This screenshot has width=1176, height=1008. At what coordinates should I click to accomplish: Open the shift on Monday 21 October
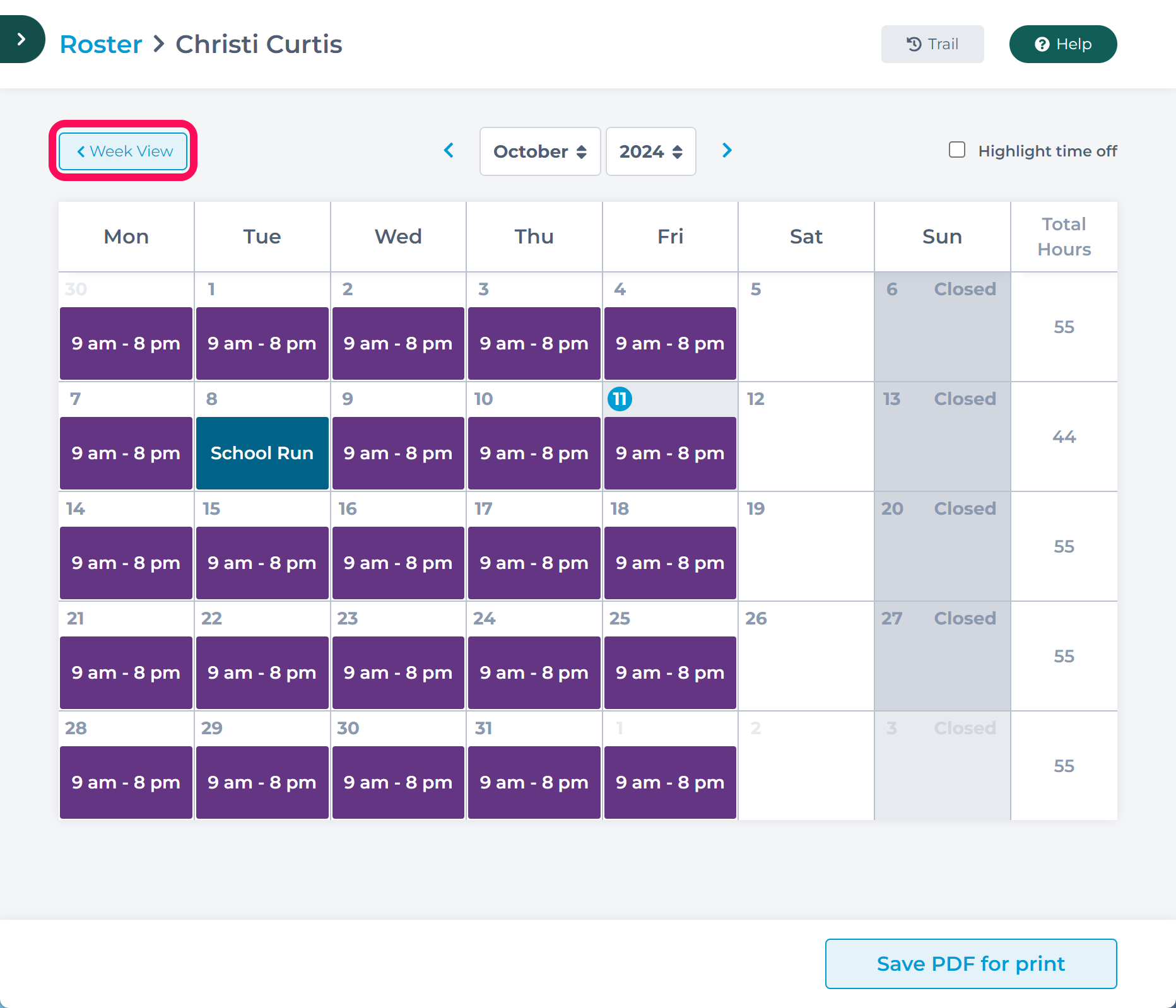pyautogui.click(x=126, y=672)
